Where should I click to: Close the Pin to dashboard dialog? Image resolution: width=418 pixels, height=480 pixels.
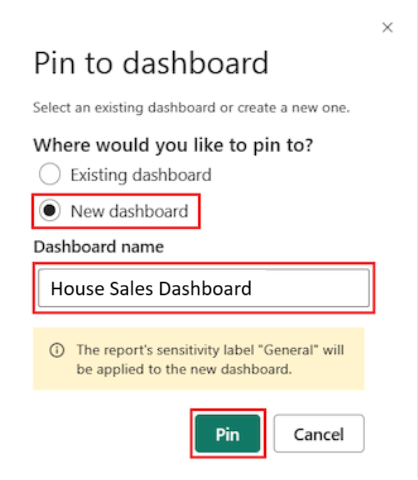[387, 27]
